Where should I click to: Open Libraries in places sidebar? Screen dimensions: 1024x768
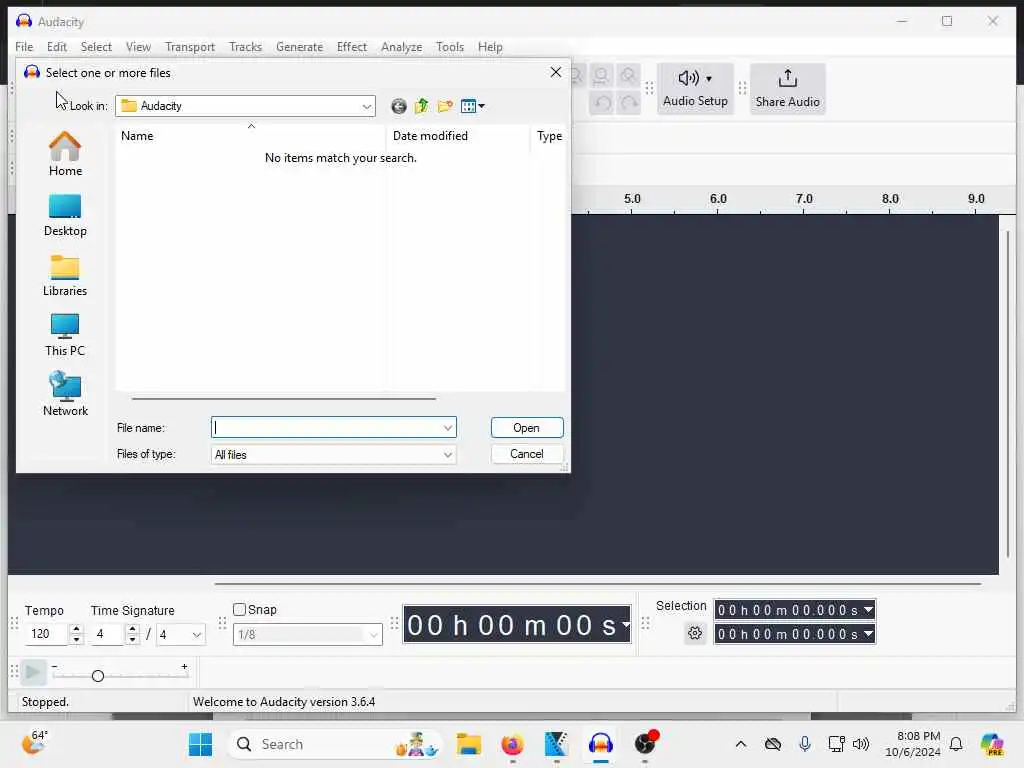click(x=65, y=276)
